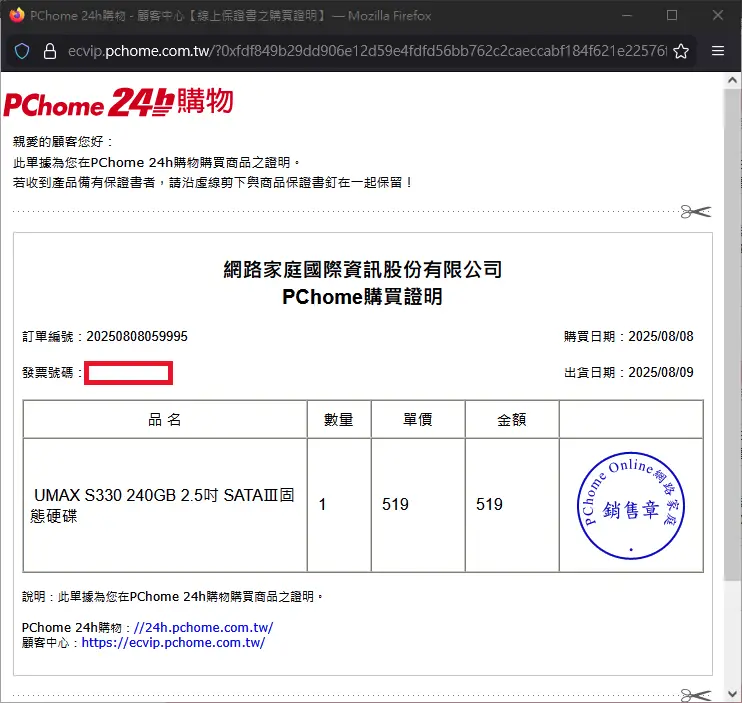Bookmark this page with the star icon
The image size is (742, 703).
[681, 51]
